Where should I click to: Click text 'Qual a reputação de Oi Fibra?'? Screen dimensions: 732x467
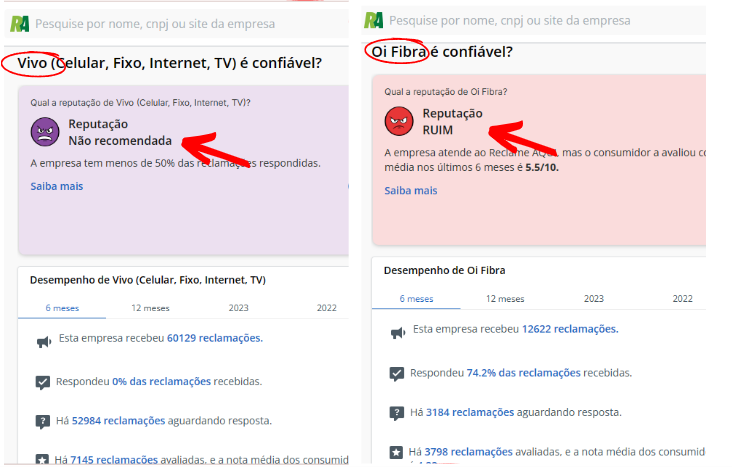445,92
